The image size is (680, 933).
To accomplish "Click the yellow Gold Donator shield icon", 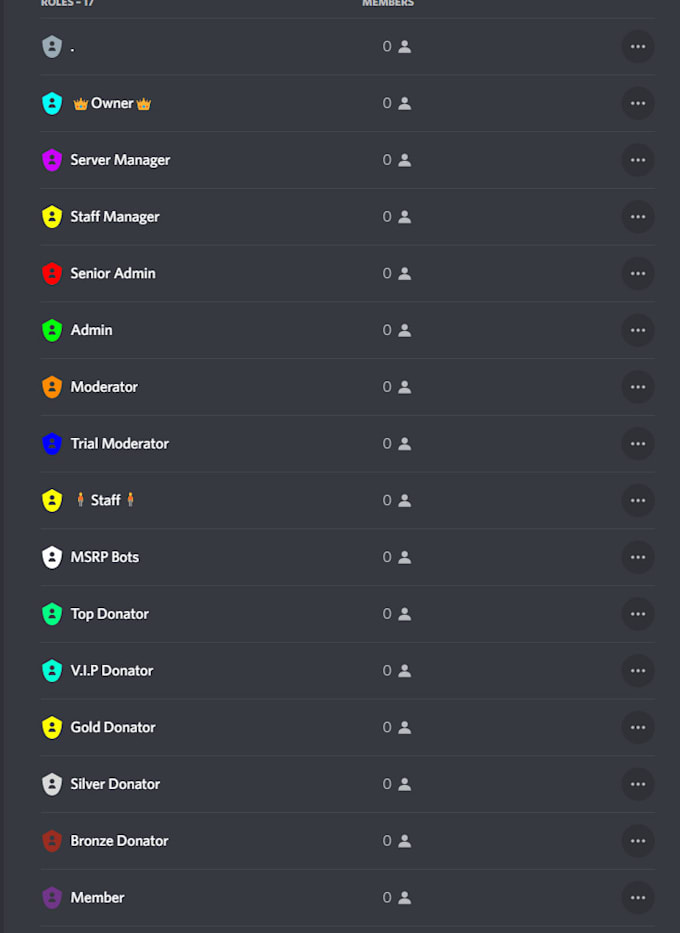I will pos(51,727).
